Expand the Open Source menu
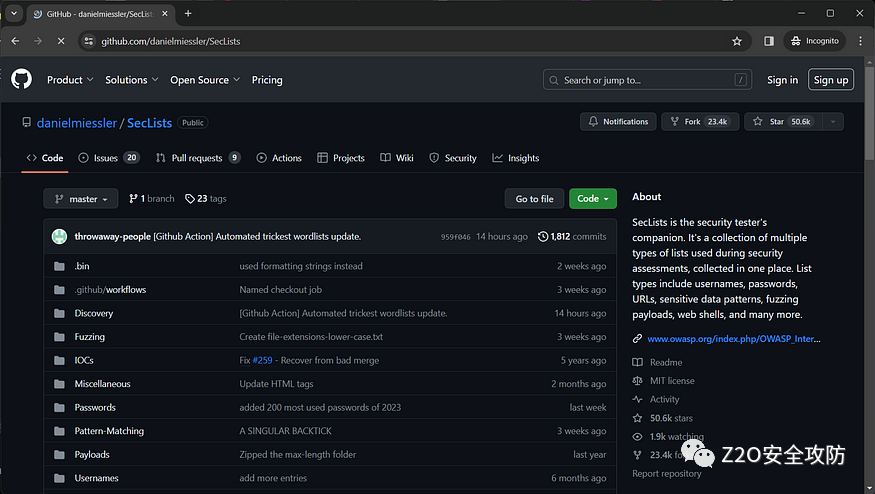 point(205,80)
